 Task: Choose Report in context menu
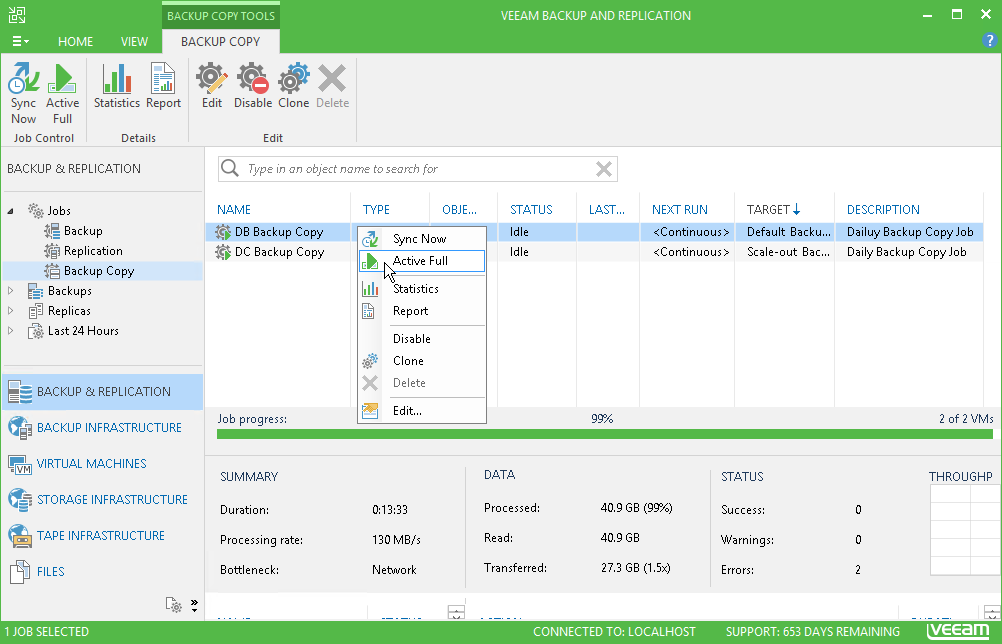coord(422,311)
